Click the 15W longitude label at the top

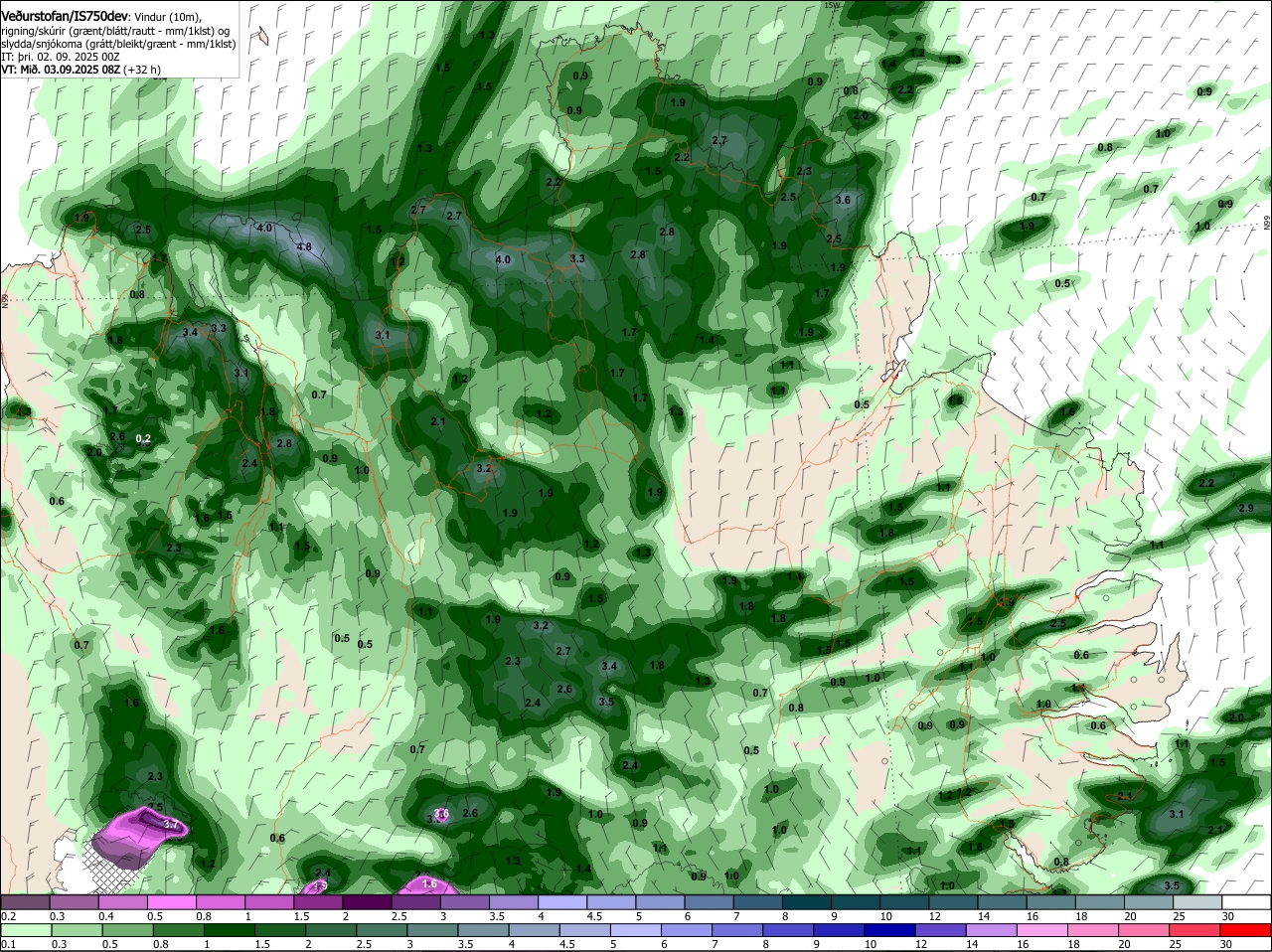pyautogui.click(x=832, y=5)
